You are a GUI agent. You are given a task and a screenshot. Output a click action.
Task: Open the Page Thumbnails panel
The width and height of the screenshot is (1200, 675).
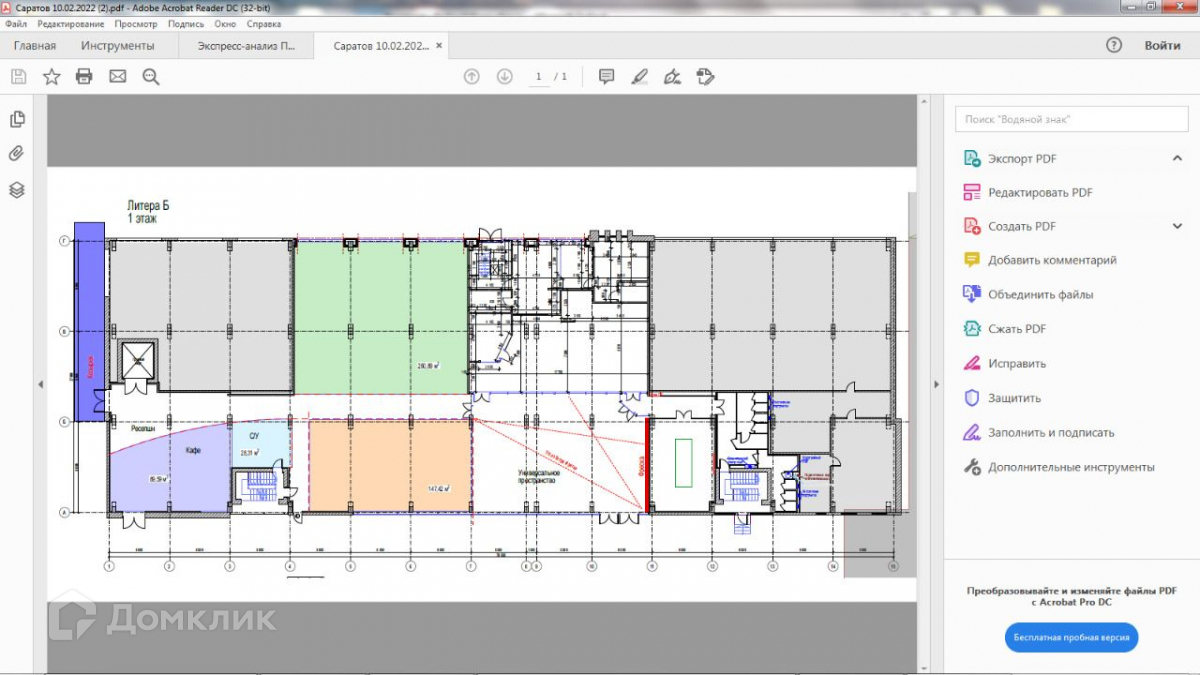(x=17, y=119)
